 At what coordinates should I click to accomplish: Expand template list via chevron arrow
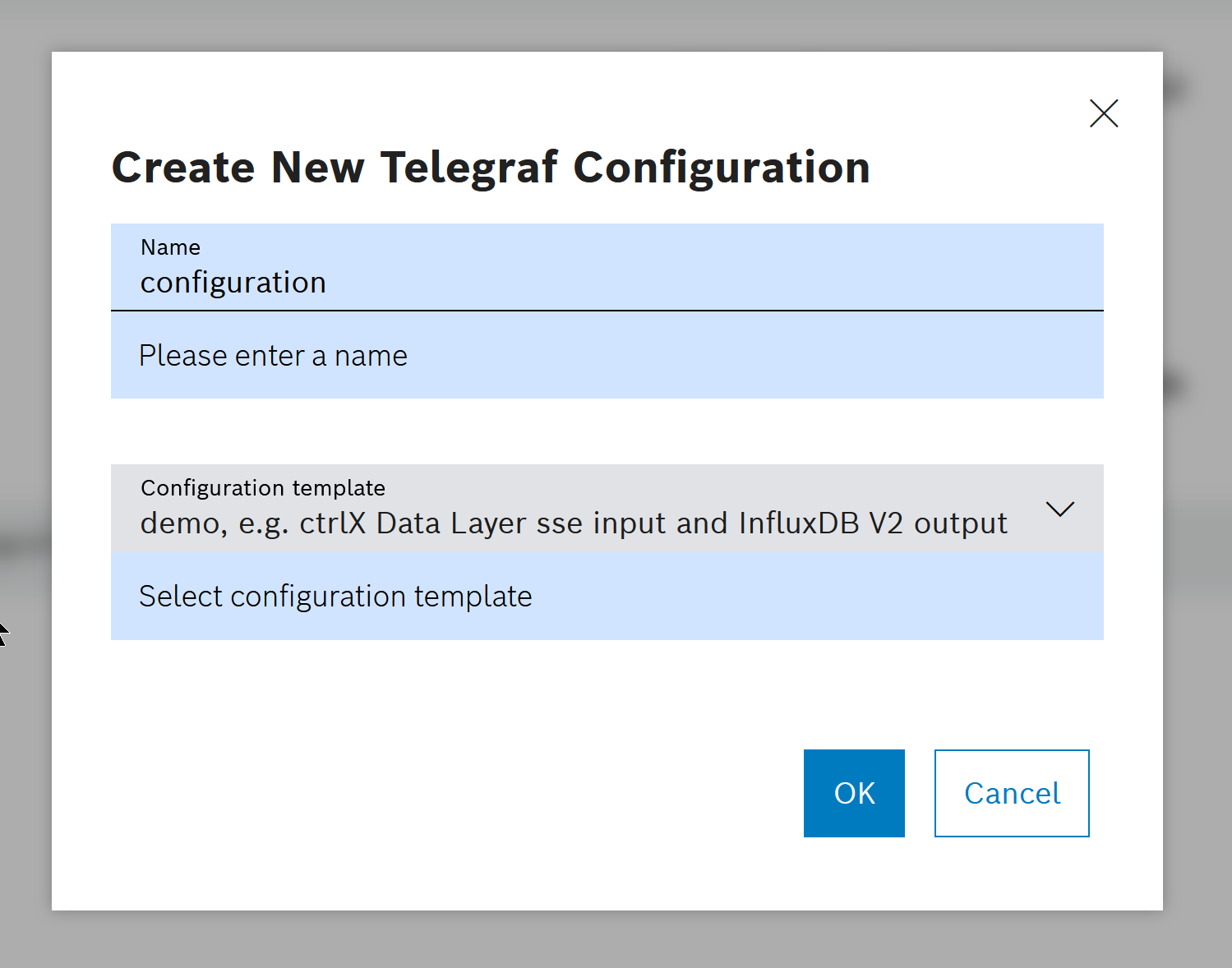pyautogui.click(x=1060, y=509)
